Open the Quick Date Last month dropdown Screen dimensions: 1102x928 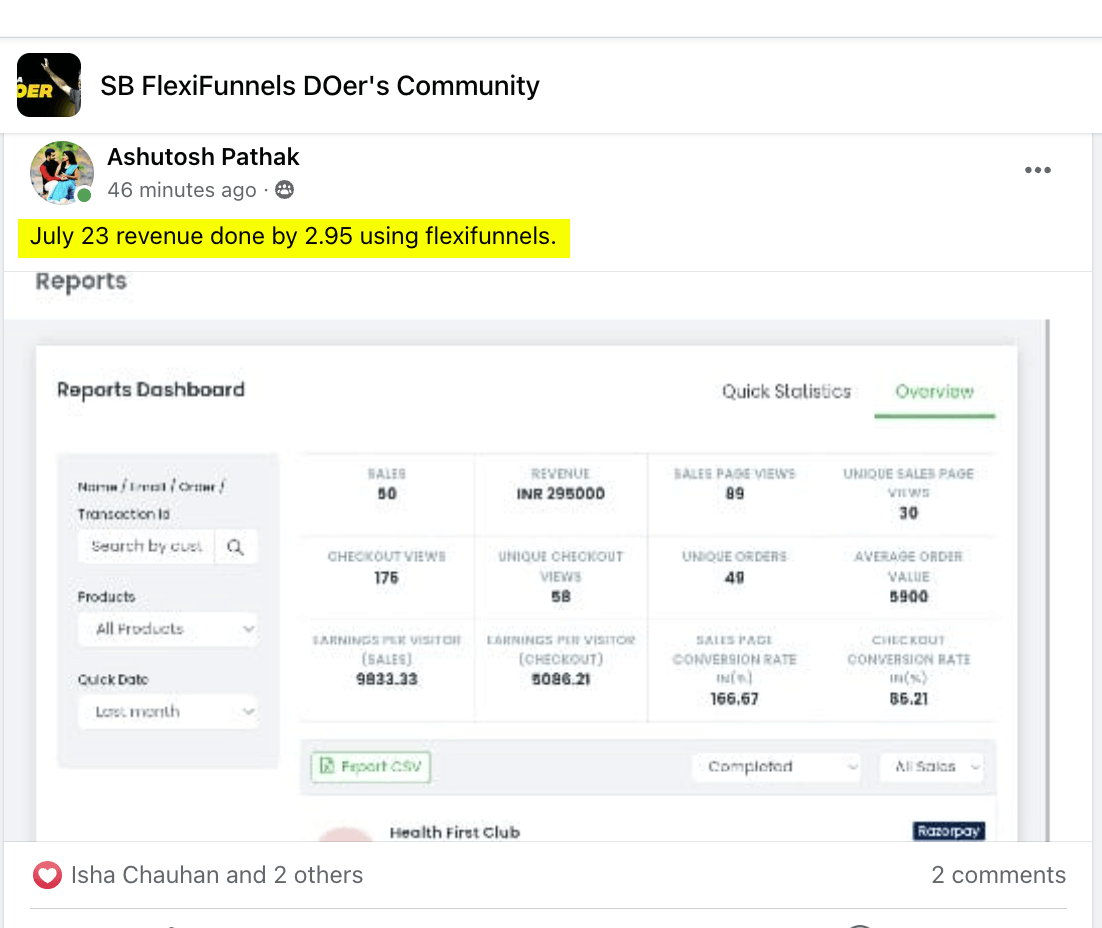(167, 712)
